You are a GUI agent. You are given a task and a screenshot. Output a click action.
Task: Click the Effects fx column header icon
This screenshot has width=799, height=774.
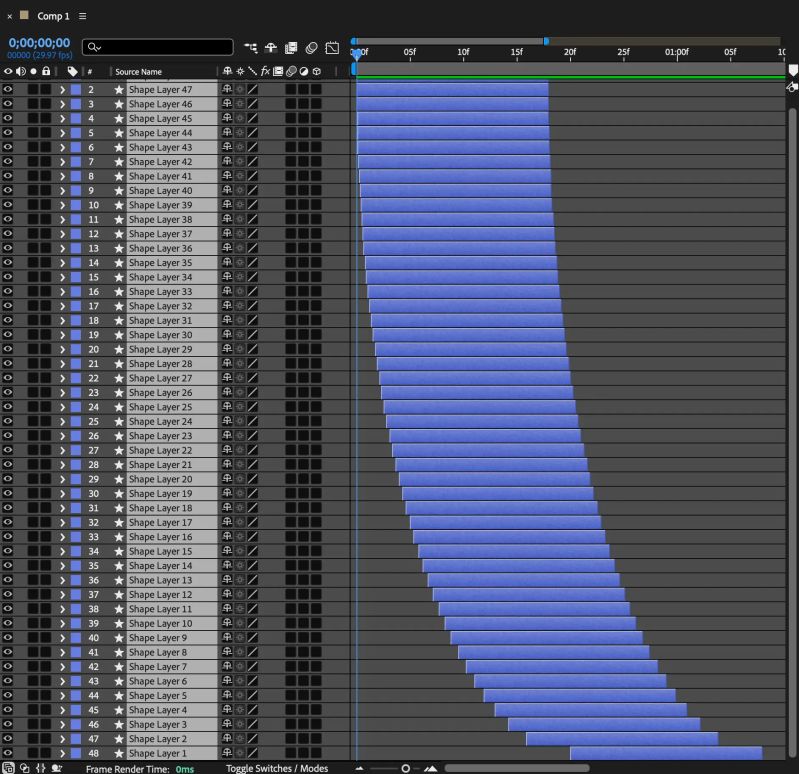265,71
